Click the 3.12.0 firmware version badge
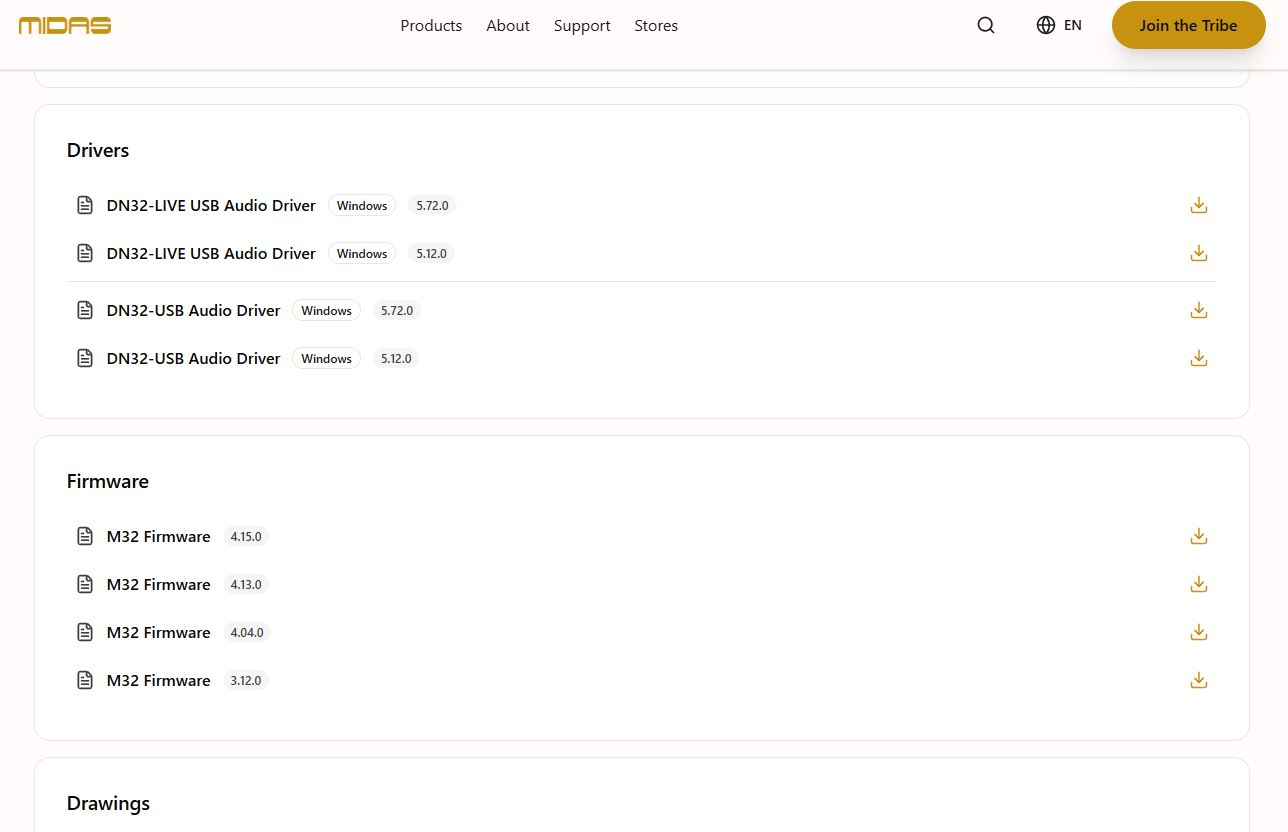 click(246, 680)
